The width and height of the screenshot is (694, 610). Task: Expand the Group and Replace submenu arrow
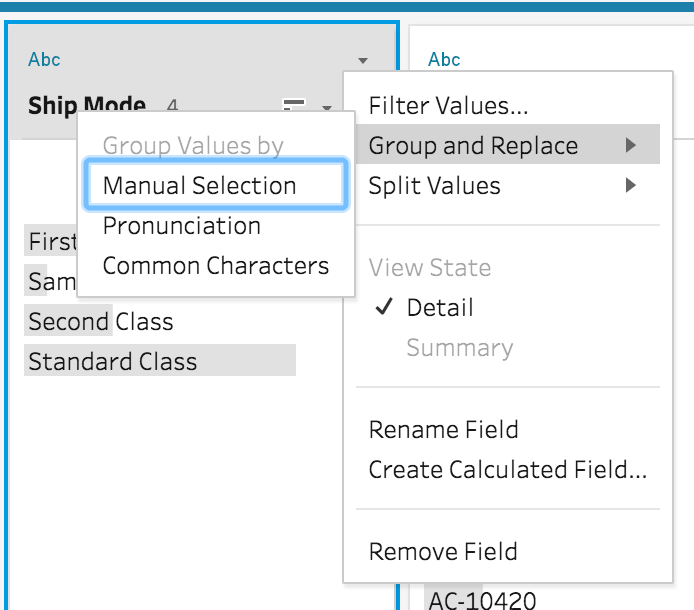click(630, 146)
